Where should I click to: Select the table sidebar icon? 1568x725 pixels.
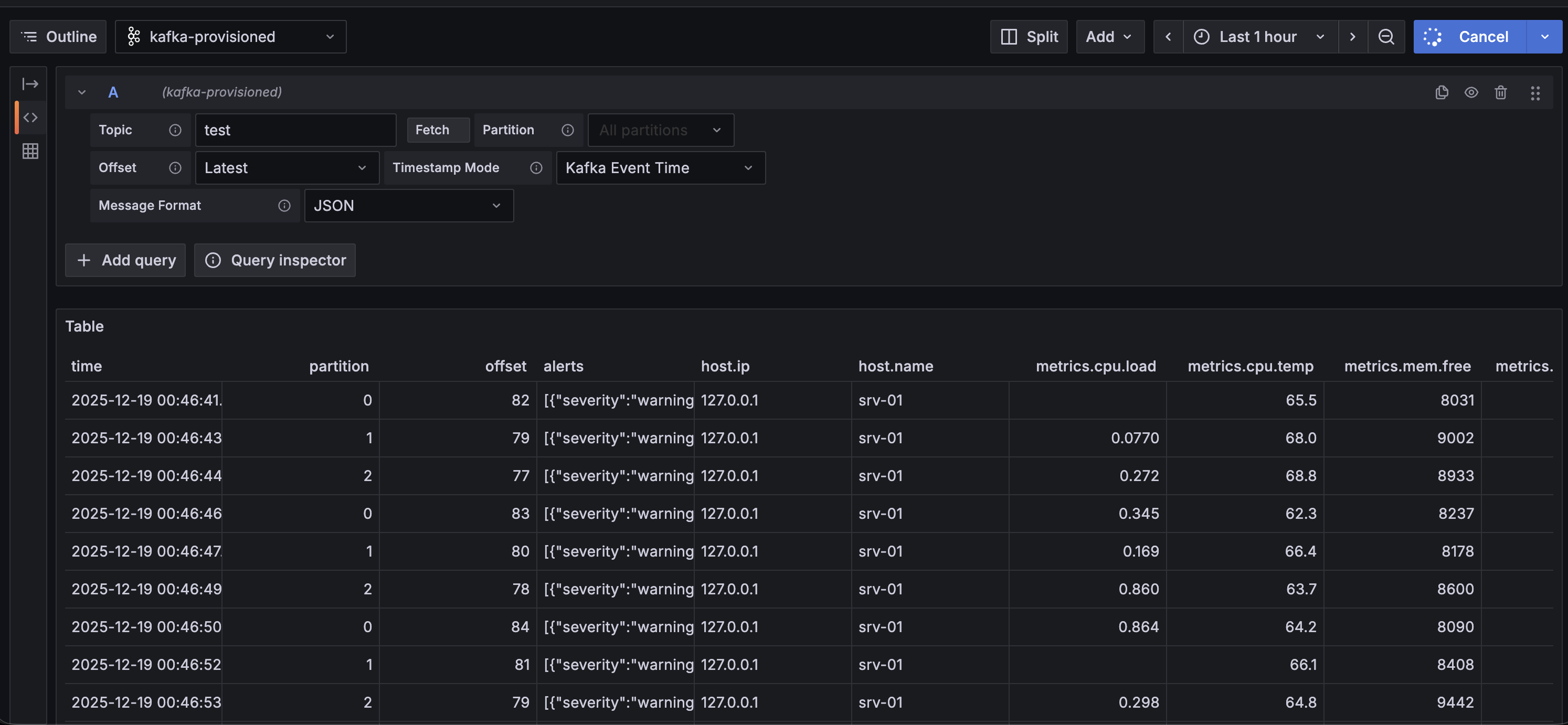tap(30, 151)
